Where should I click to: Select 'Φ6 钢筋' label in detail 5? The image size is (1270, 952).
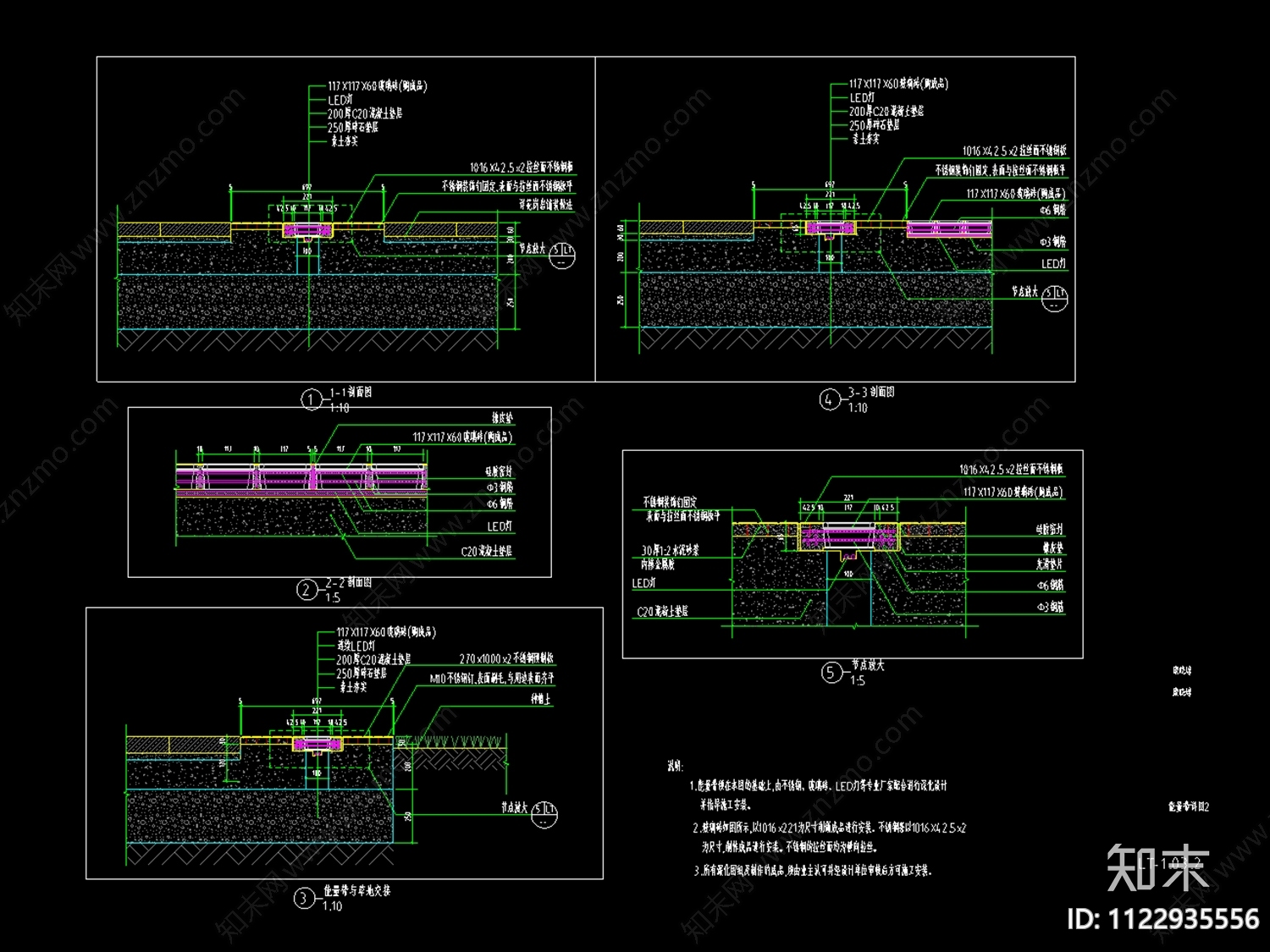[x=1051, y=586]
